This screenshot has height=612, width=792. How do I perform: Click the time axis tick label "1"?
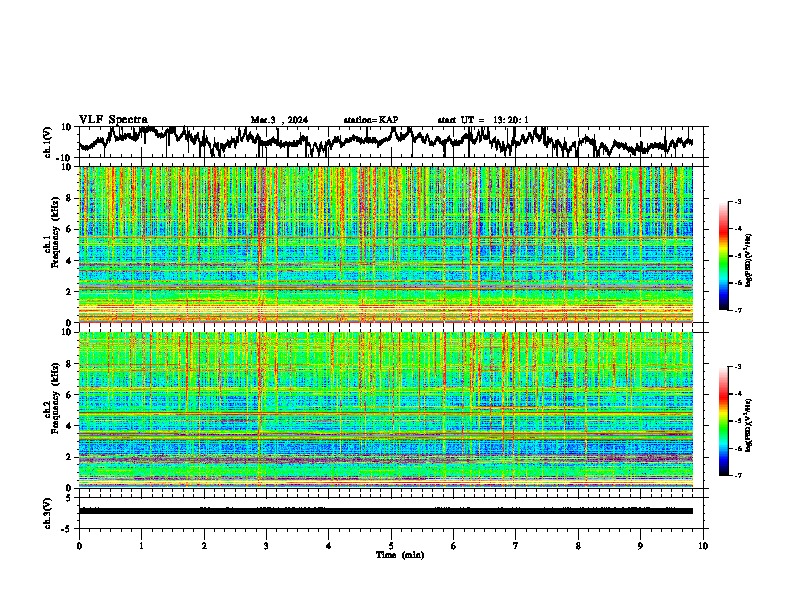[x=141, y=546]
